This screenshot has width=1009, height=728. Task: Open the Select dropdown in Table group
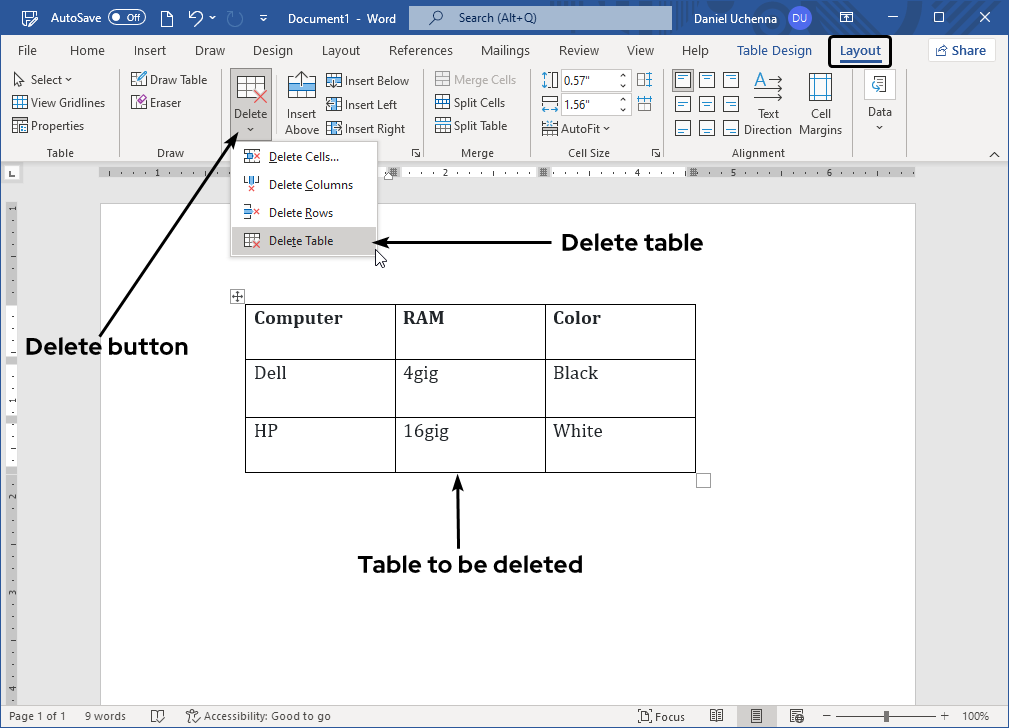[42, 80]
